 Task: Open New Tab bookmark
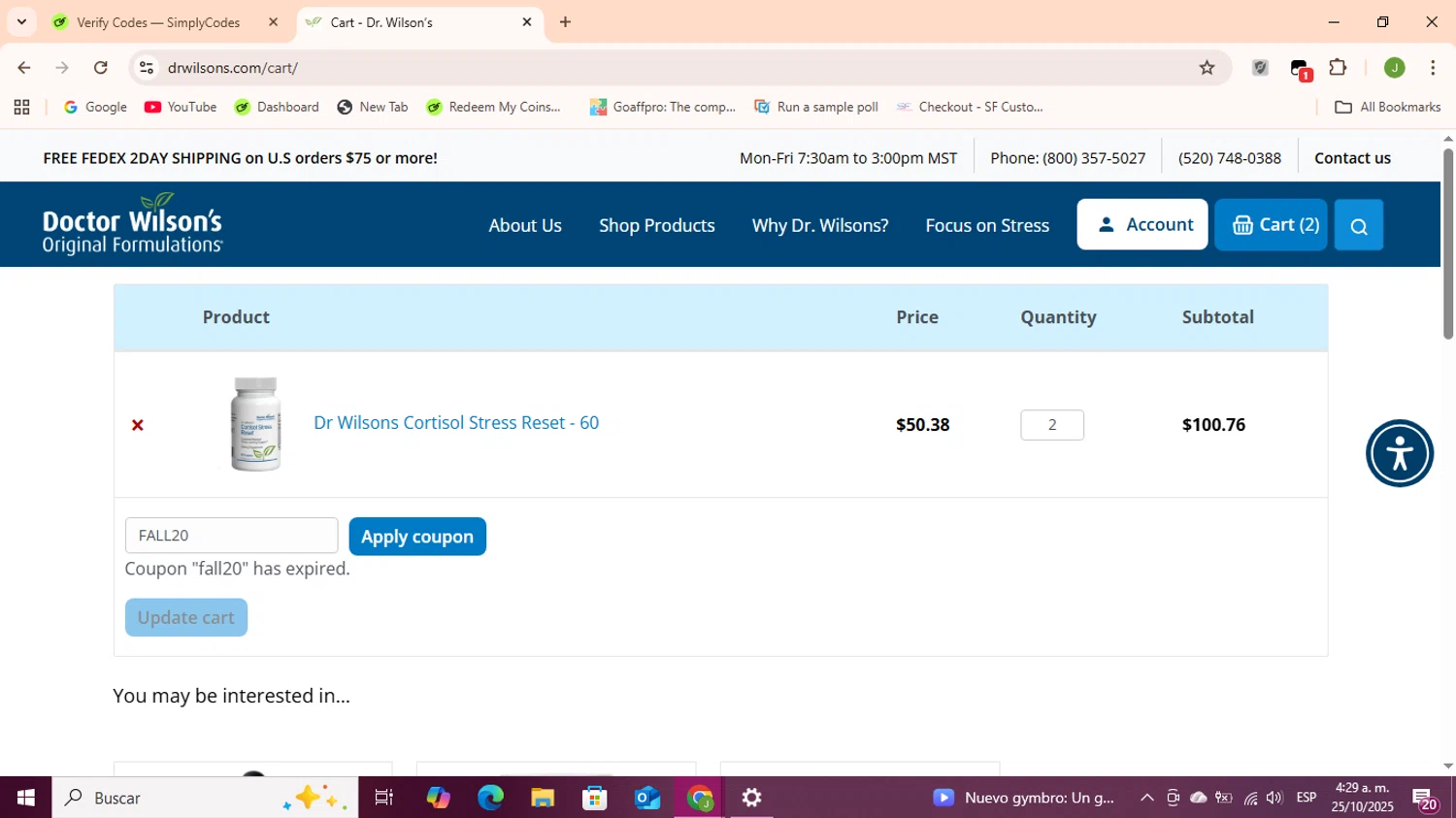(373, 107)
